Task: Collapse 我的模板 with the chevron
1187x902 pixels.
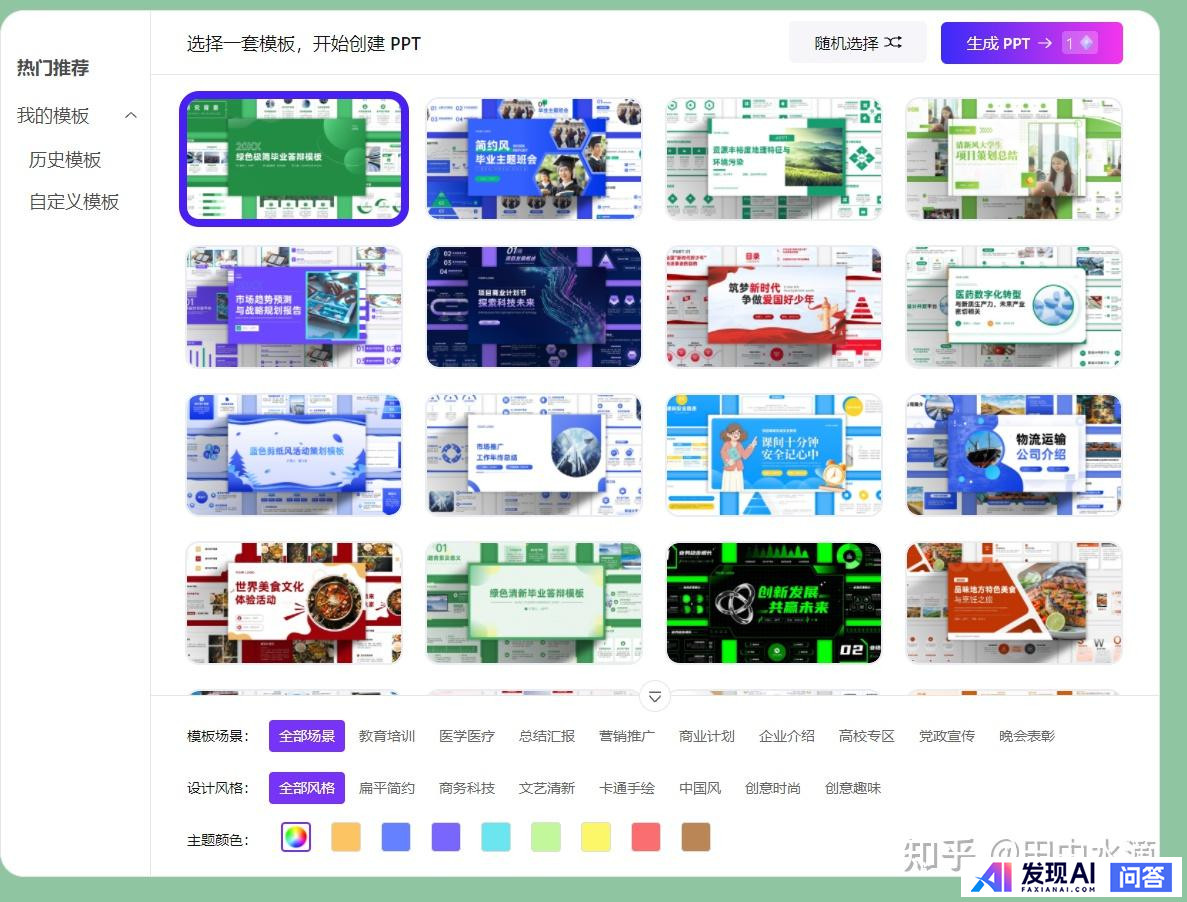Action: click(x=131, y=116)
